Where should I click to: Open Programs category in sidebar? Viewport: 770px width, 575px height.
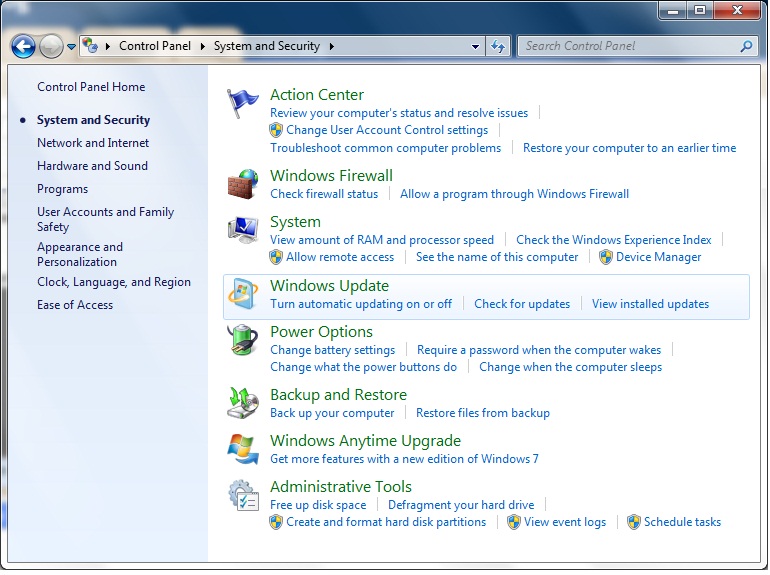[62, 189]
